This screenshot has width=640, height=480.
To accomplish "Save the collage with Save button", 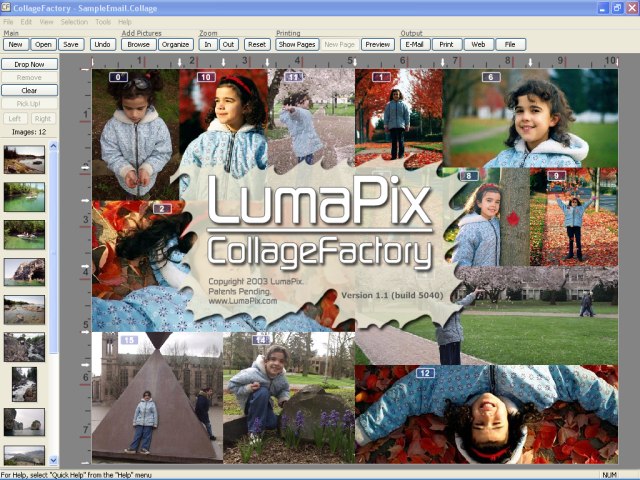I will [x=71, y=44].
